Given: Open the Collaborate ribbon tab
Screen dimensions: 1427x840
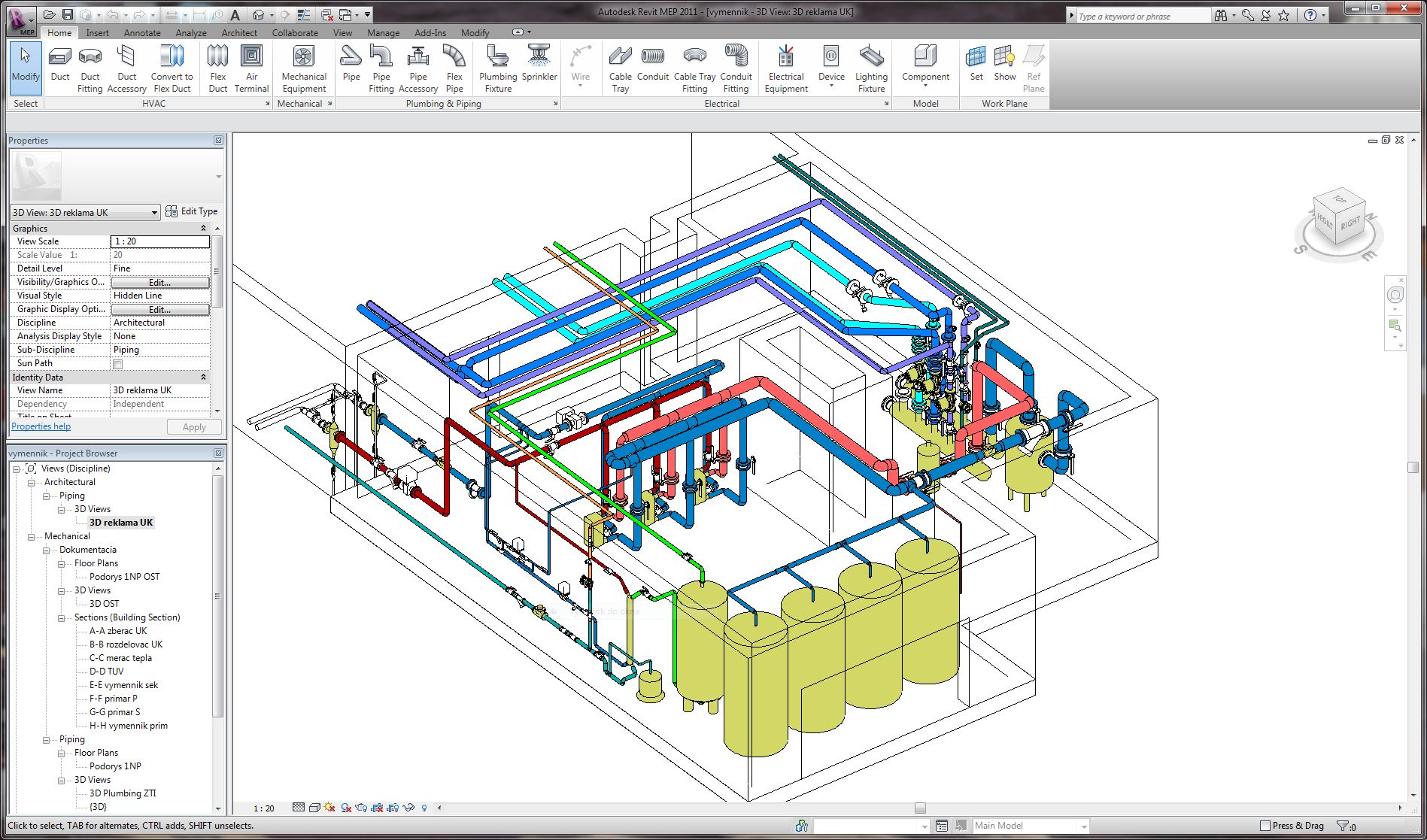Looking at the screenshot, I should (x=295, y=33).
